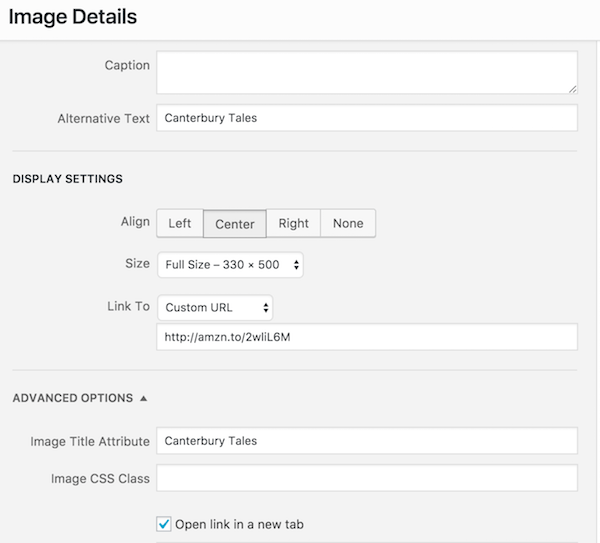
Task: Click the Image Title Attribute label
Action: pyautogui.click(x=90, y=441)
